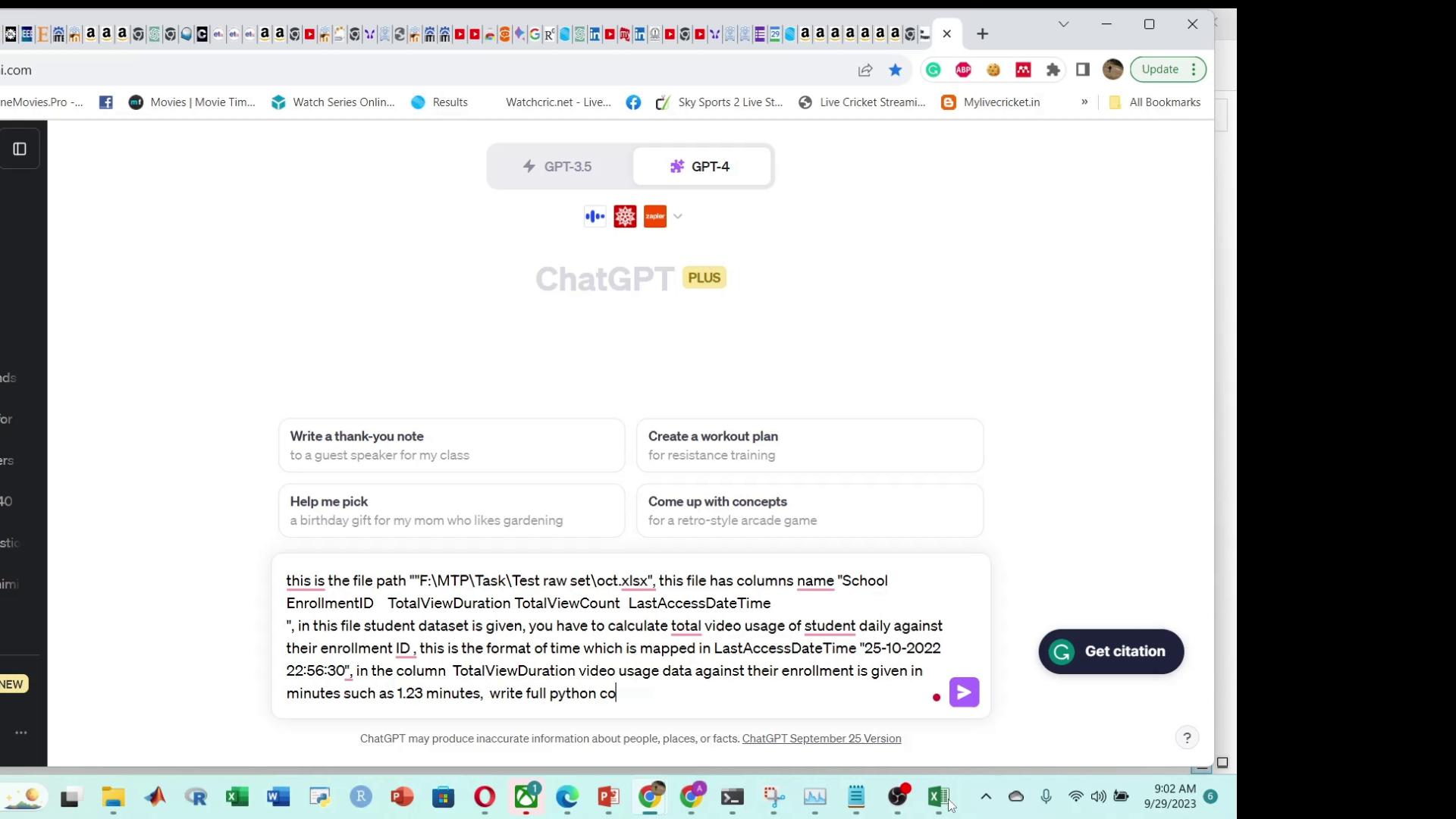The image size is (1456, 819).
Task: Open the Mylivecricket.in bookmark
Action: pos(991,102)
